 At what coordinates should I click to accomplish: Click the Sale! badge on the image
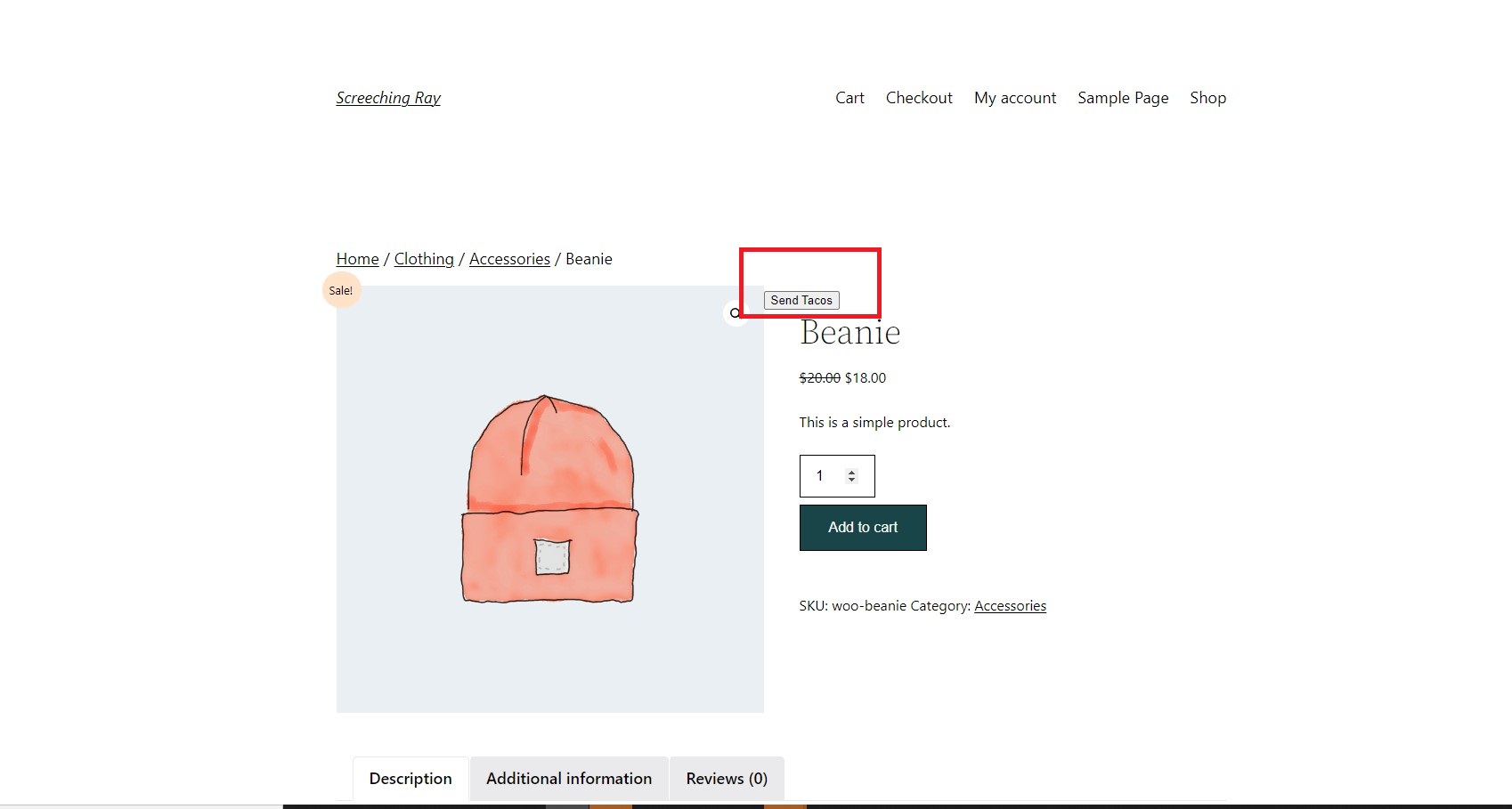341,289
